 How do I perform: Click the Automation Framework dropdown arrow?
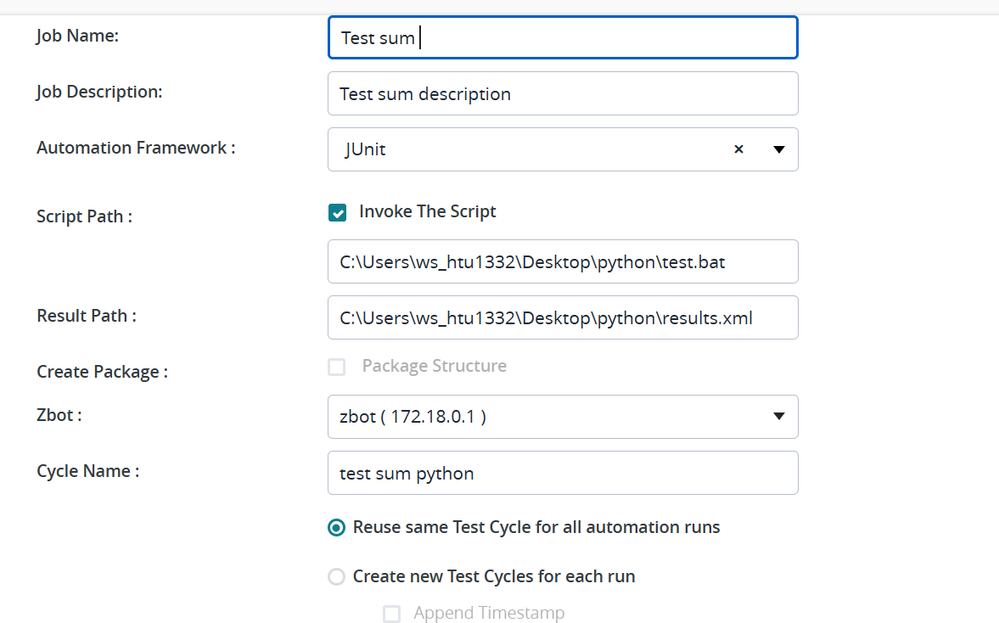pyautogui.click(x=778, y=149)
